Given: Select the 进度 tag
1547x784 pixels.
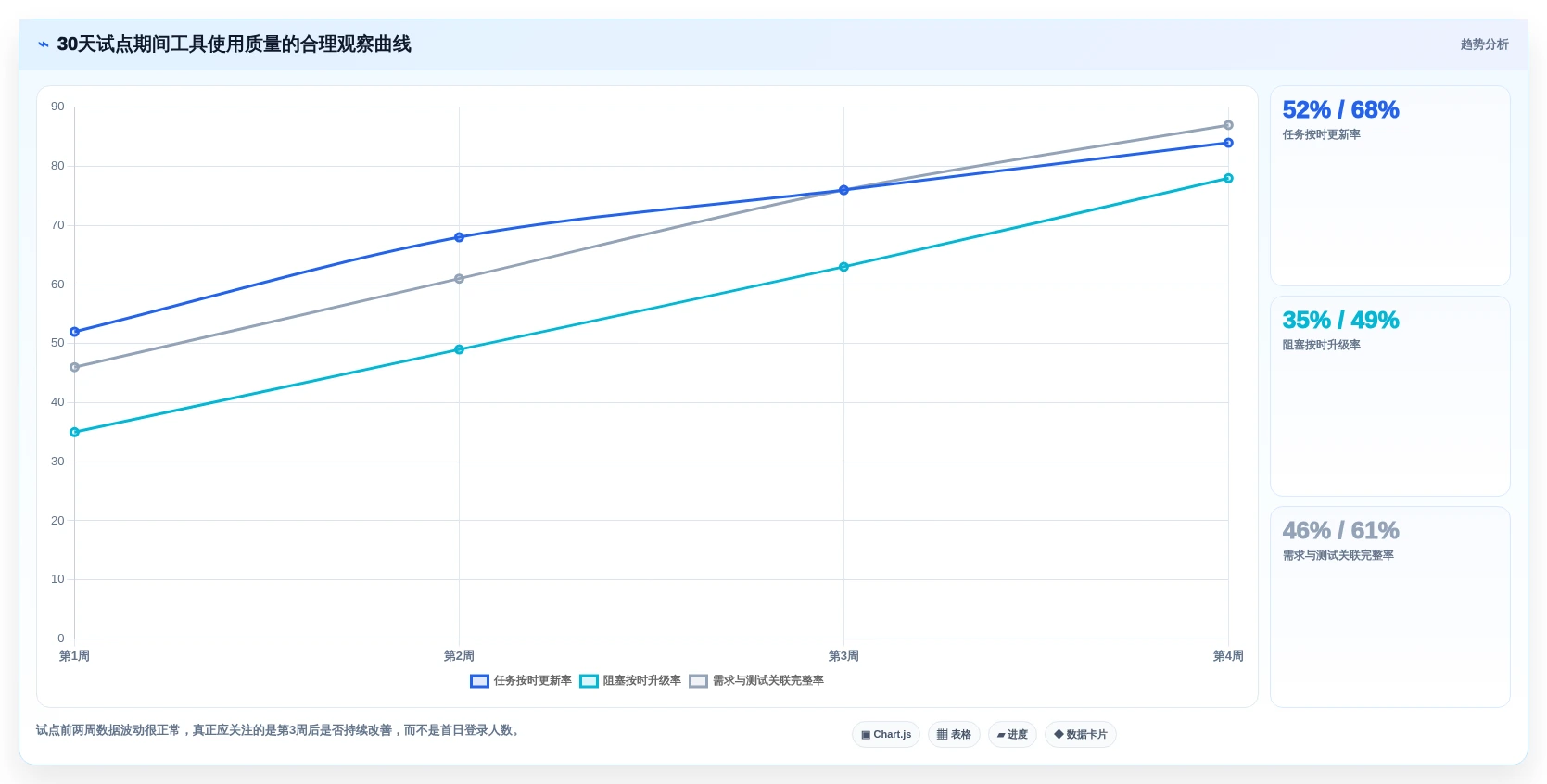Looking at the screenshot, I should (1012, 735).
